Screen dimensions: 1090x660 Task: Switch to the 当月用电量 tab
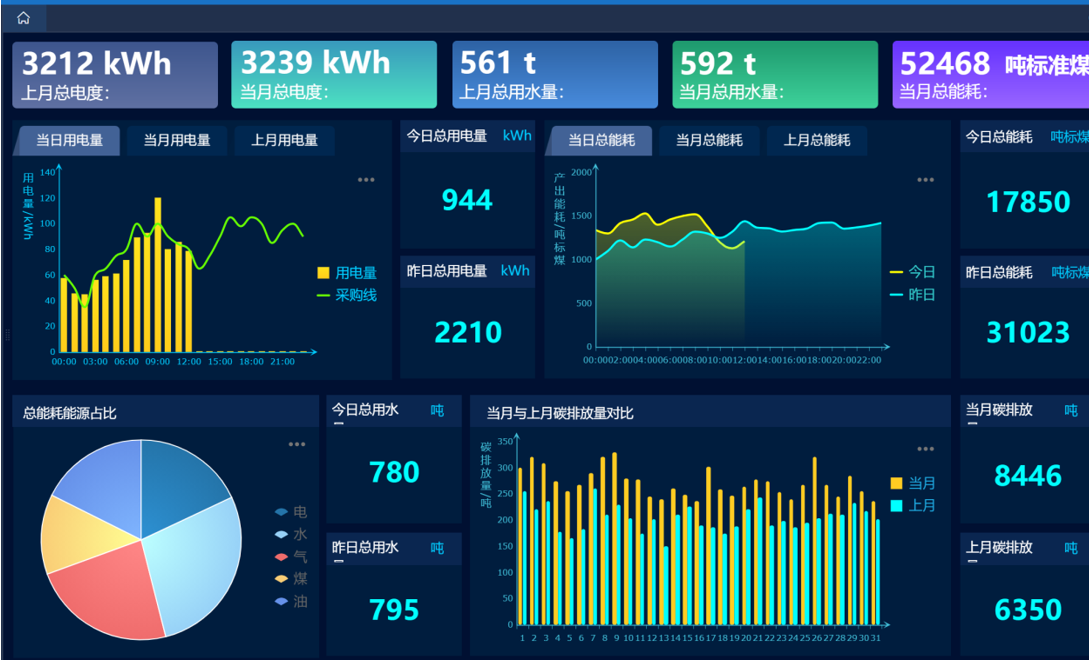(x=177, y=141)
